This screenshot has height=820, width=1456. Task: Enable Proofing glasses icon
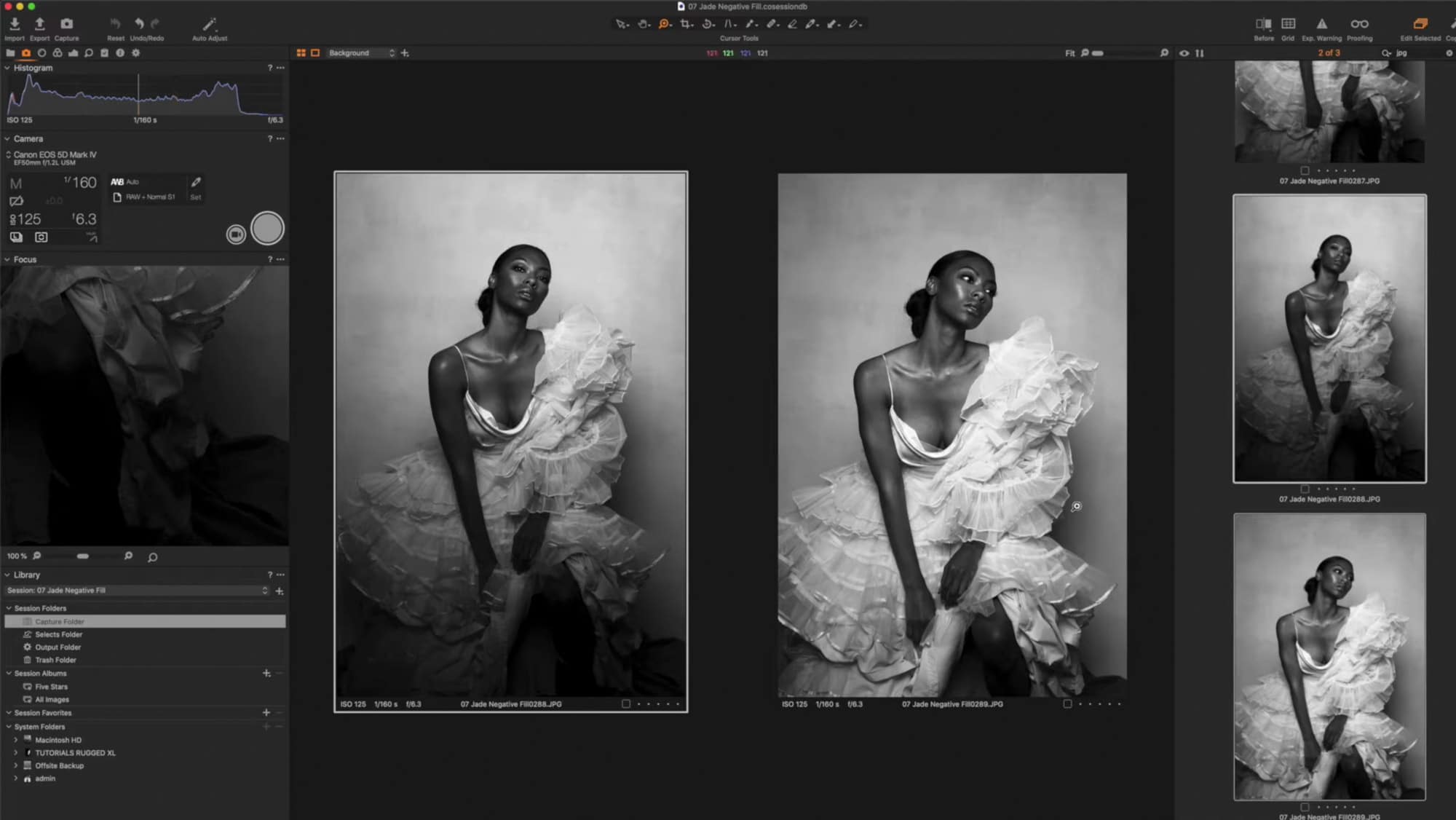(x=1359, y=24)
